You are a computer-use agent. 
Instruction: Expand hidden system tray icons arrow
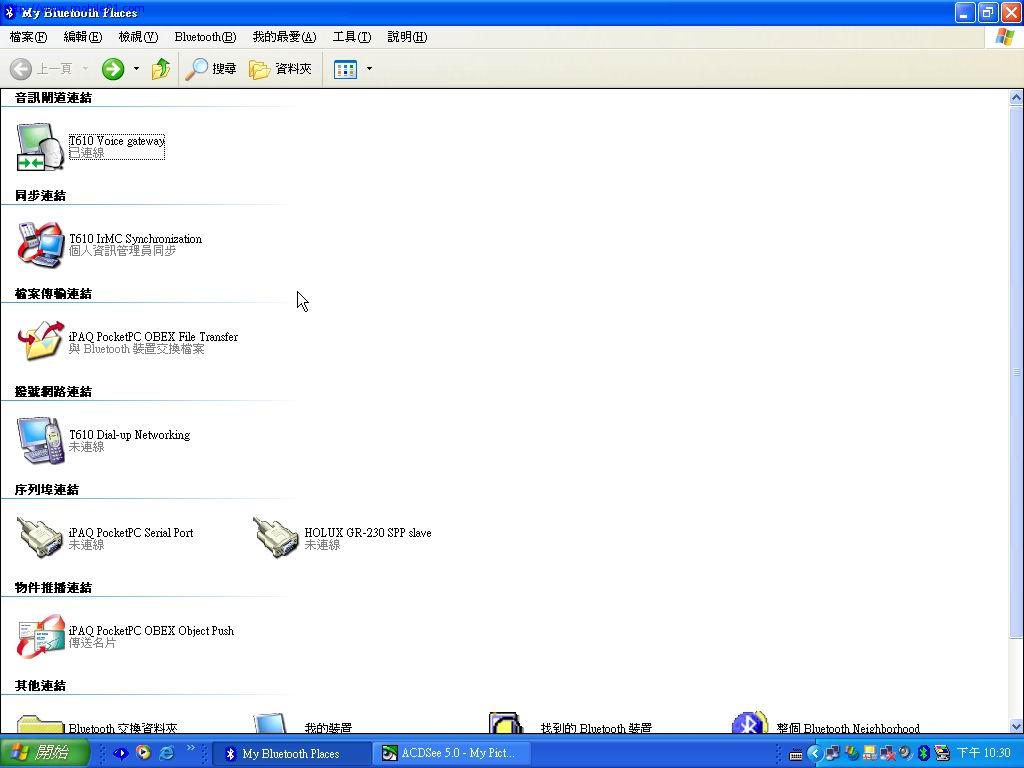click(x=814, y=753)
